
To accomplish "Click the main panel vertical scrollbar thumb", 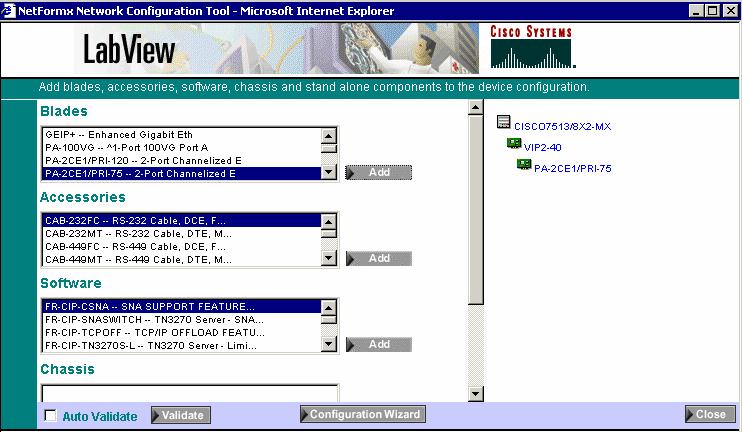I will click(476, 210).
